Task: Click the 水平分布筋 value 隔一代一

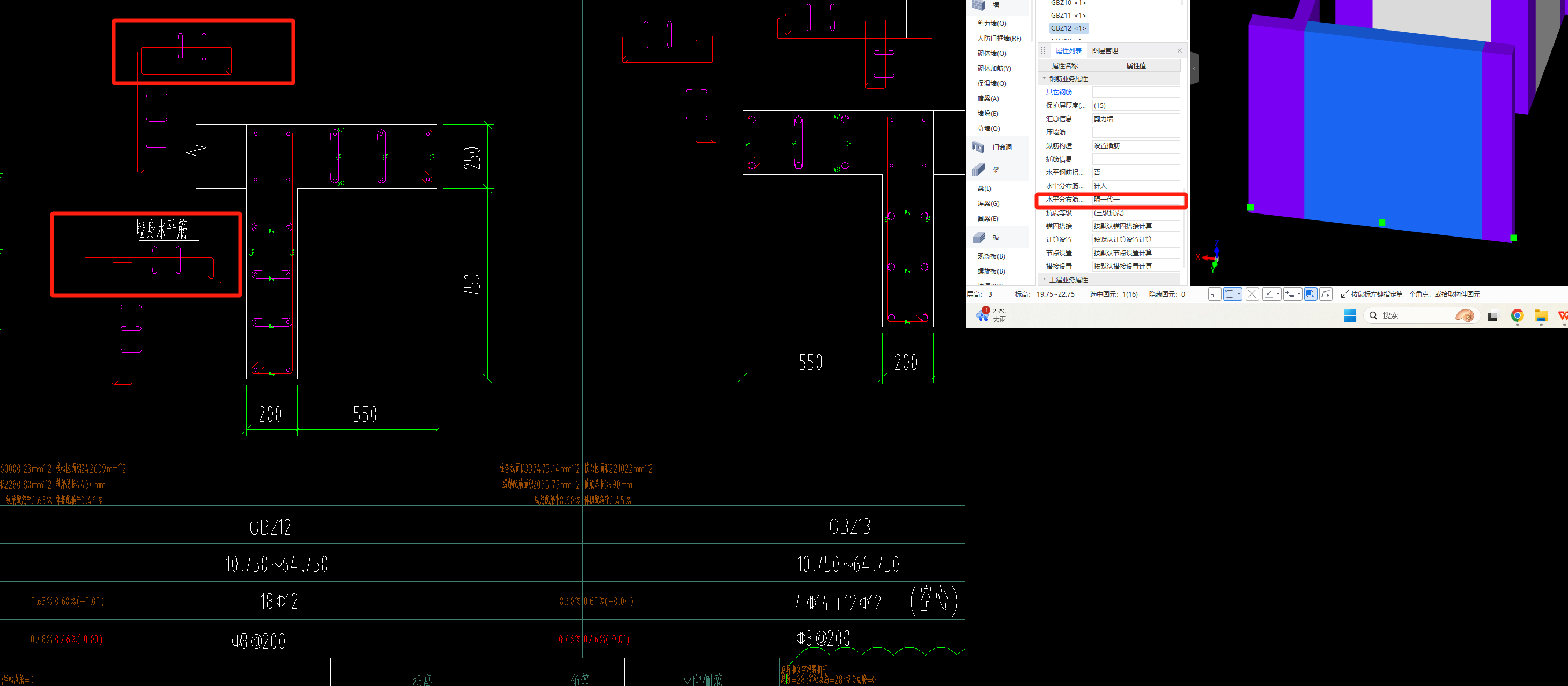Action: click(x=1136, y=199)
